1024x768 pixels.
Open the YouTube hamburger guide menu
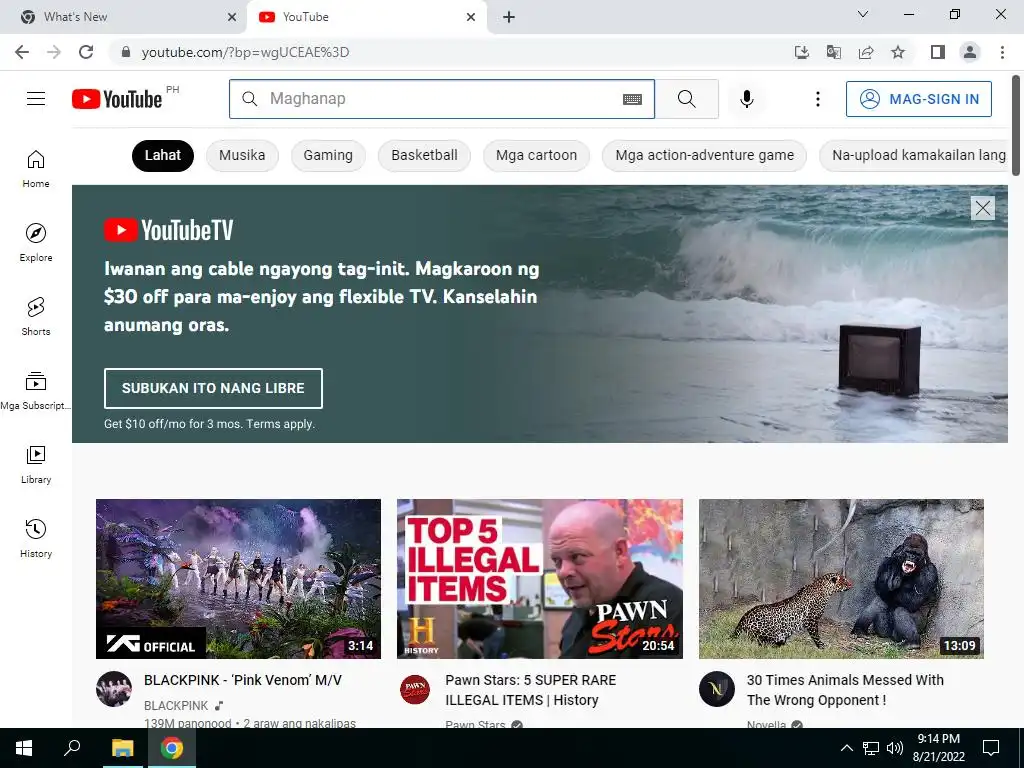click(36, 99)
